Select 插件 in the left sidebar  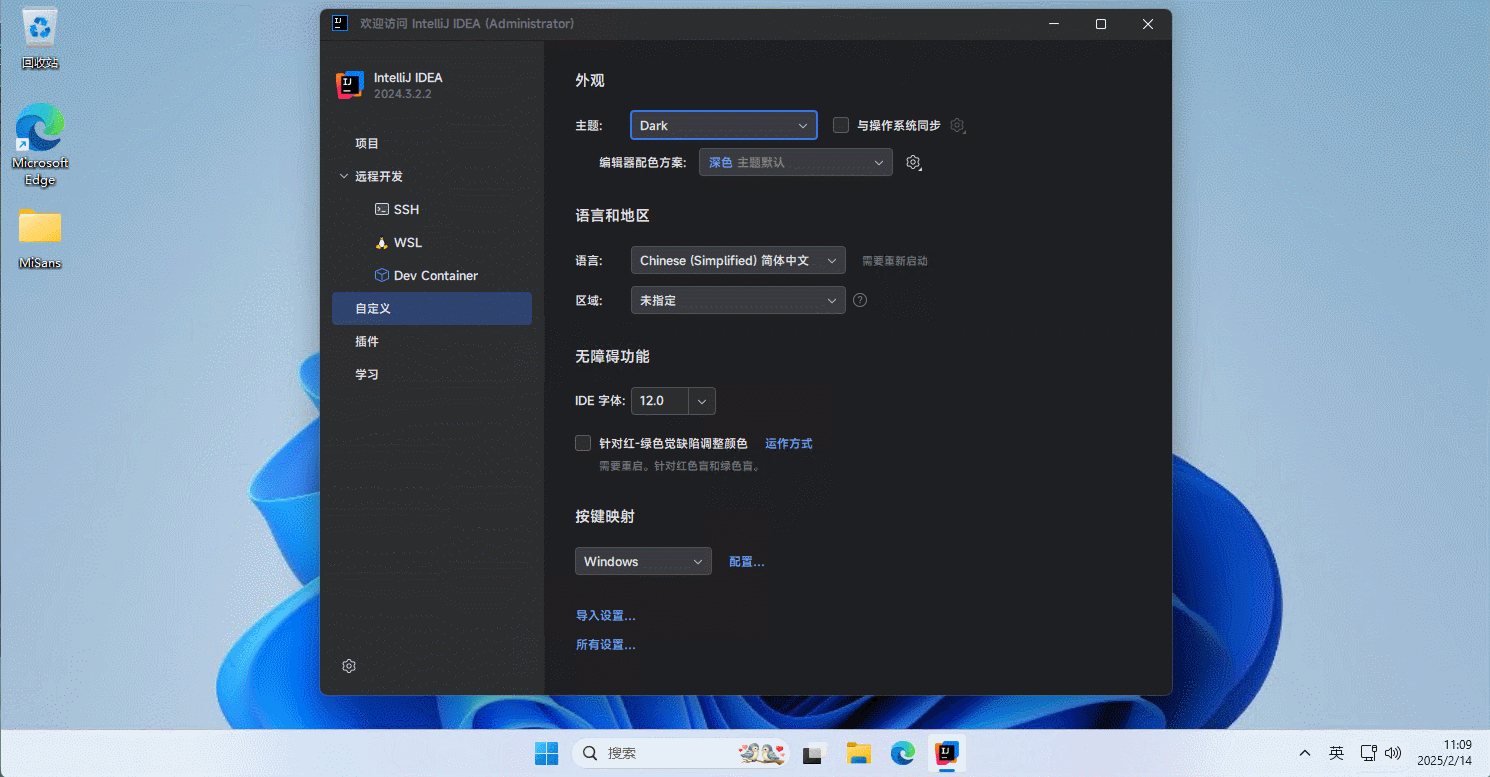click(367, 341)
